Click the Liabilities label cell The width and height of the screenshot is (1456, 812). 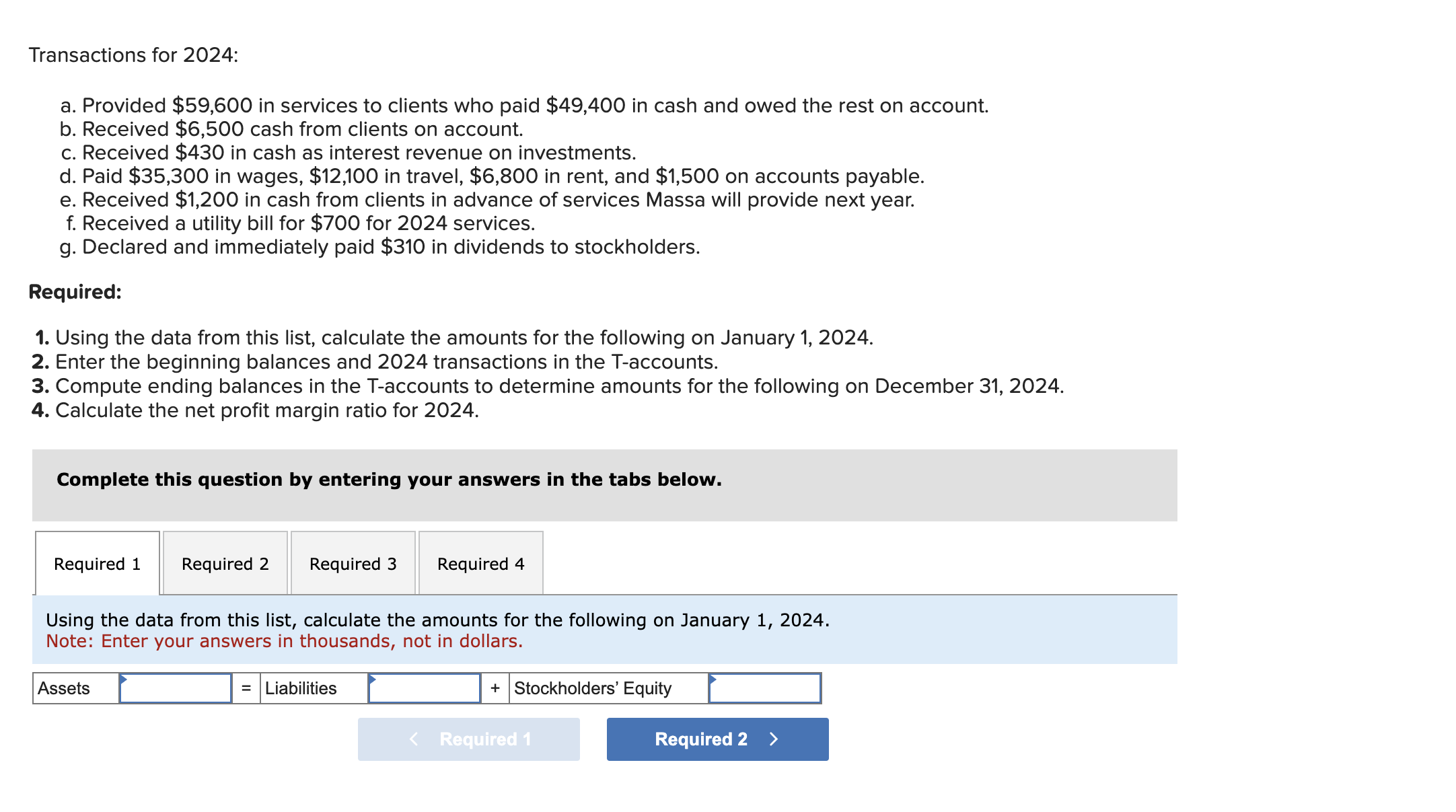click(301, 688)
